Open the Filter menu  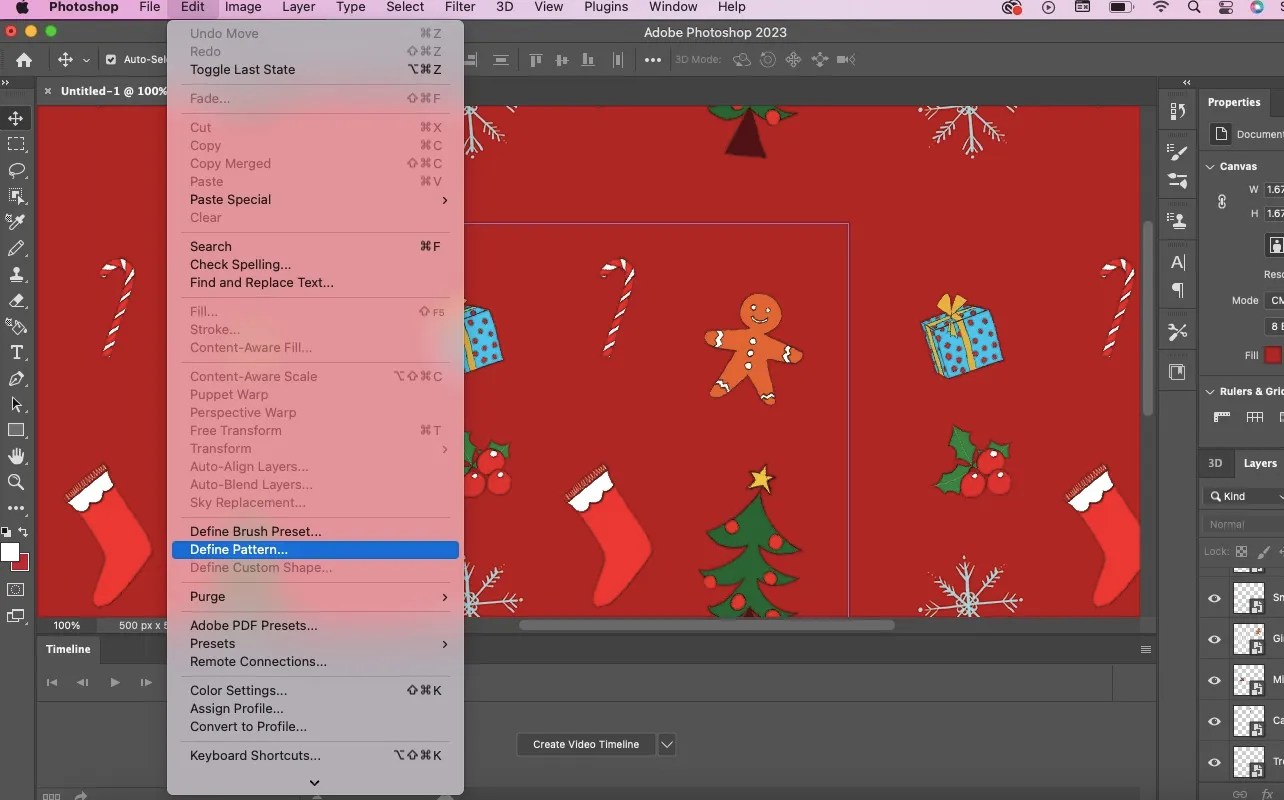point(460,7)
